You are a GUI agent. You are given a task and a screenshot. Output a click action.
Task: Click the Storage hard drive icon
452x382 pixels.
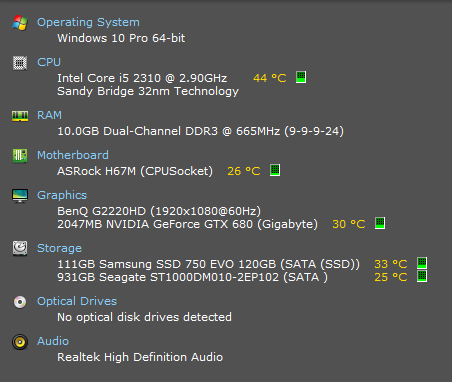click(20, 248)
